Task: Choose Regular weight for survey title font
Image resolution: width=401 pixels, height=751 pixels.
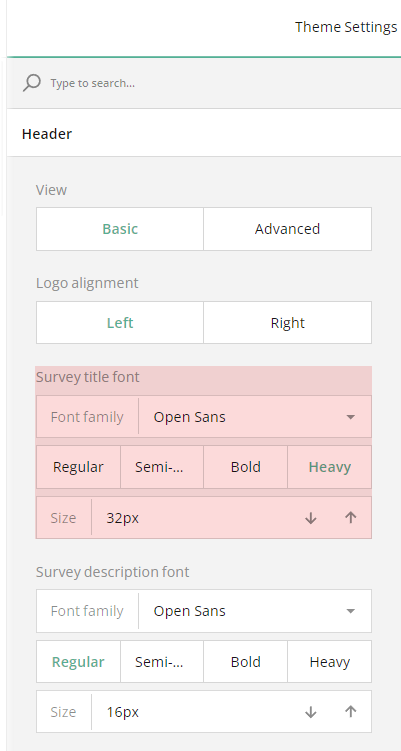Action: pyautogui.click(x=78, y=467)
